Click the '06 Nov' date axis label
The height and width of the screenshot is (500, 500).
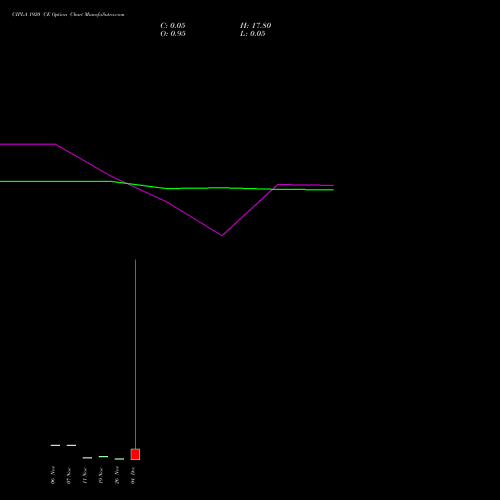(53, 475)
